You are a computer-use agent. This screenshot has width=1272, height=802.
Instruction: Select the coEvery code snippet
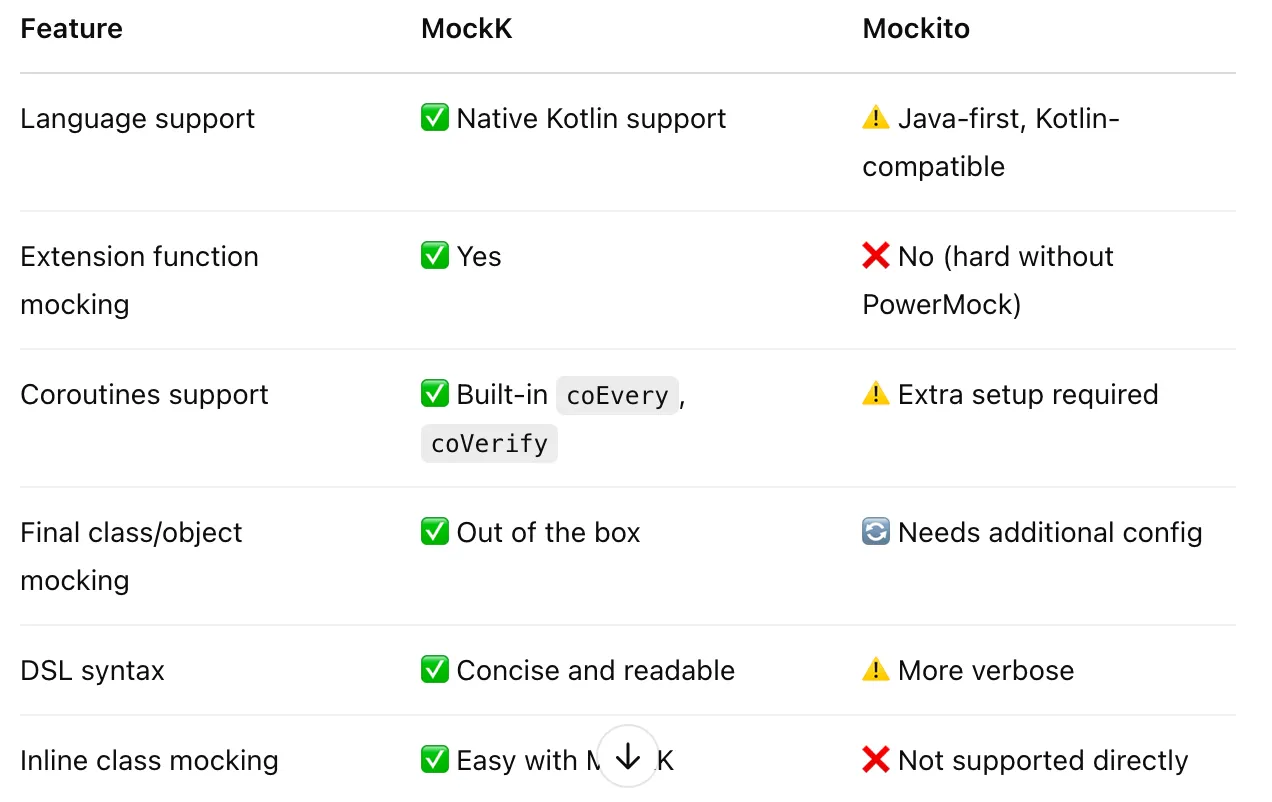coord(617,395)
